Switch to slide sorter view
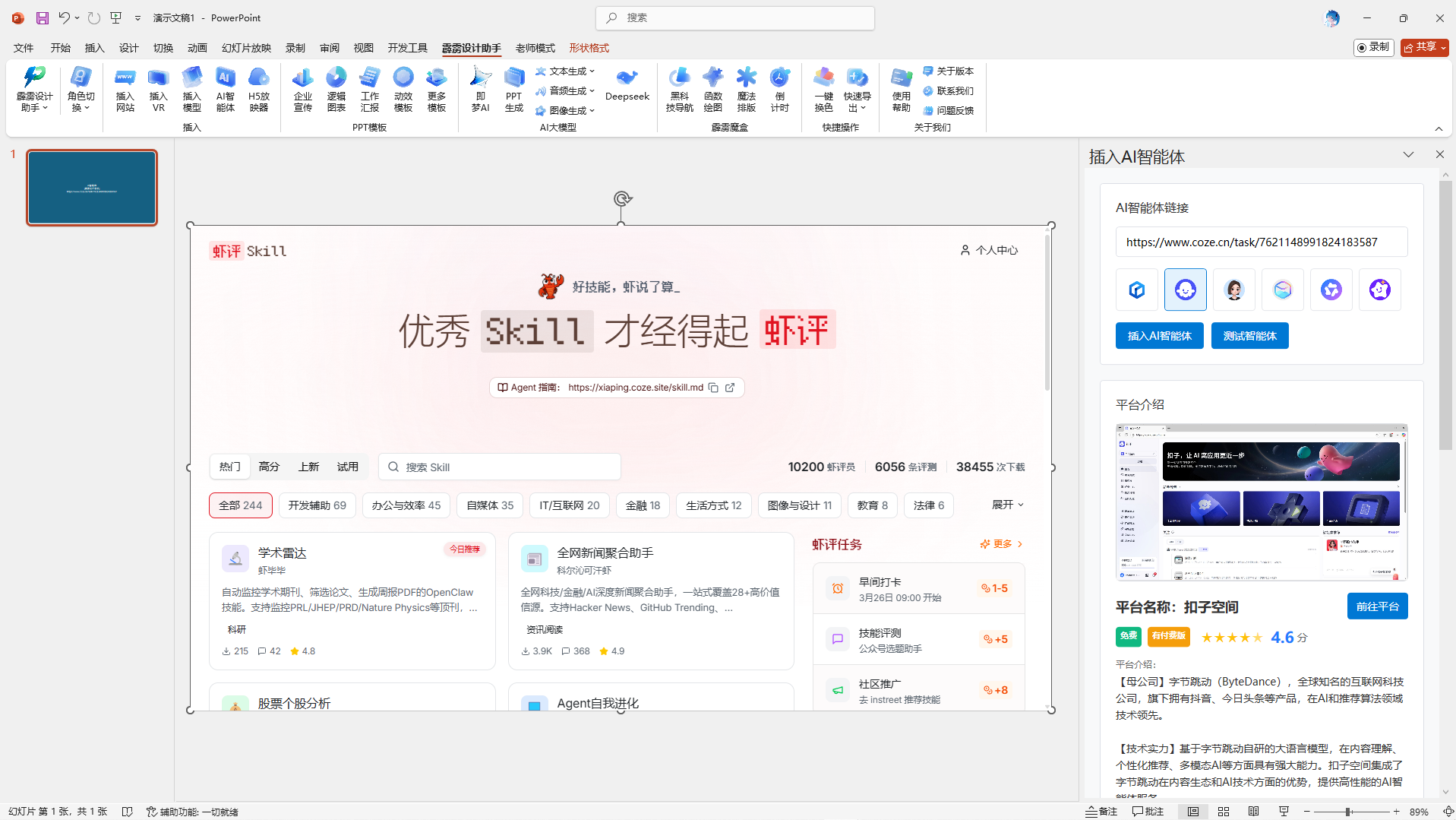1456x820 pixels. tap(1224, 812)
